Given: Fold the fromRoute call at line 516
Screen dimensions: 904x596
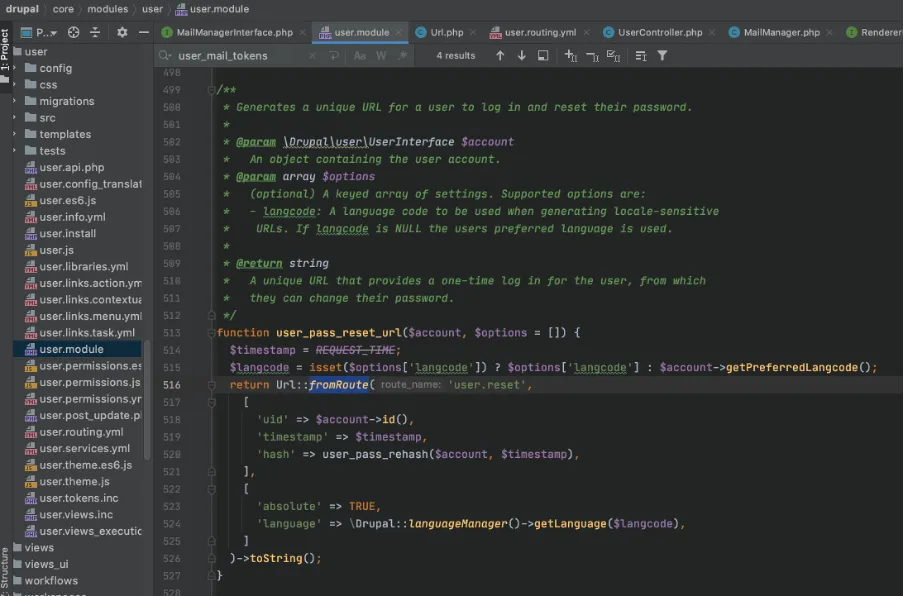Looking at the screenshot, I should (212, 384).
